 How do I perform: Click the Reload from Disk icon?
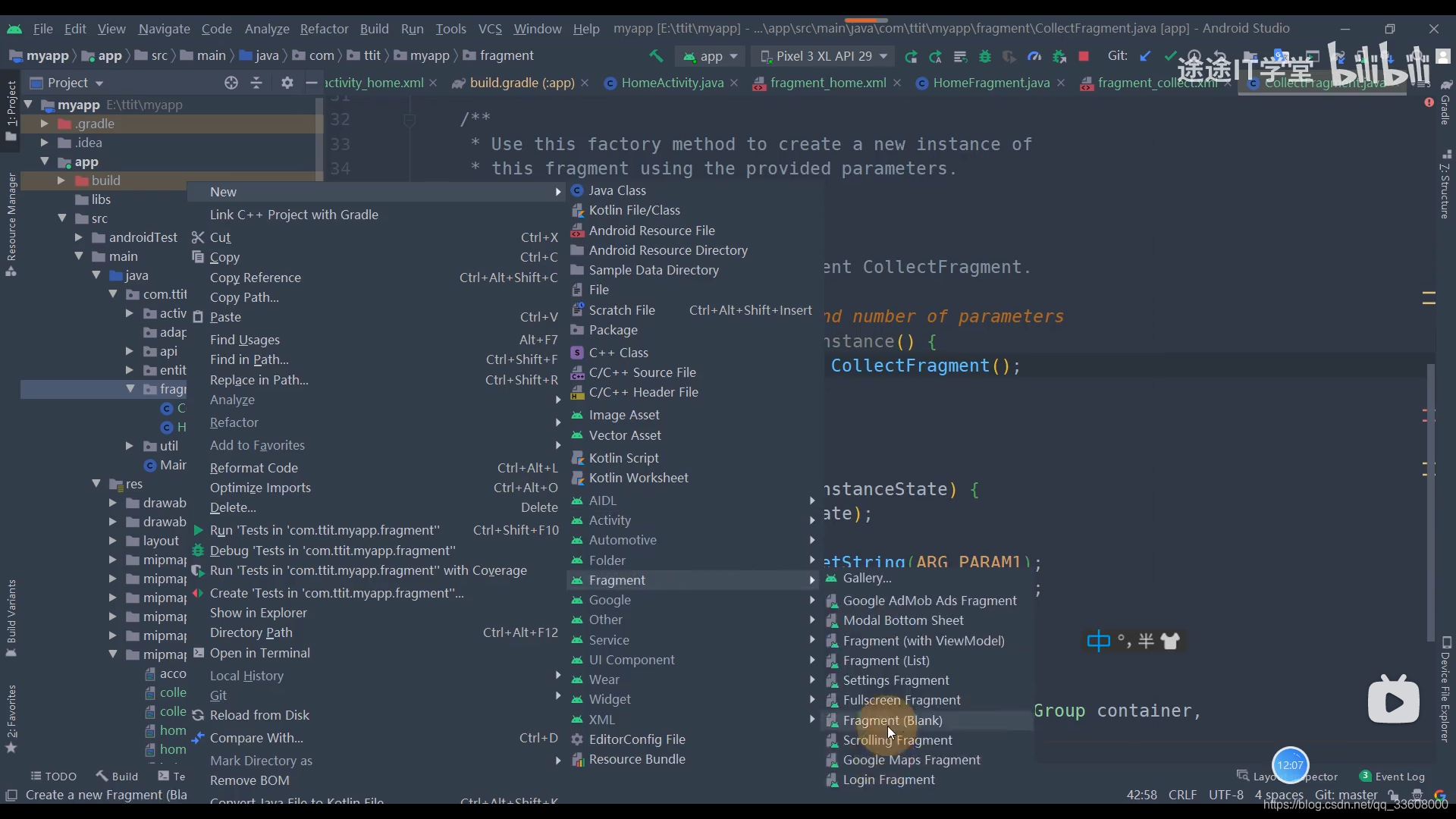(x=198, y=715)
